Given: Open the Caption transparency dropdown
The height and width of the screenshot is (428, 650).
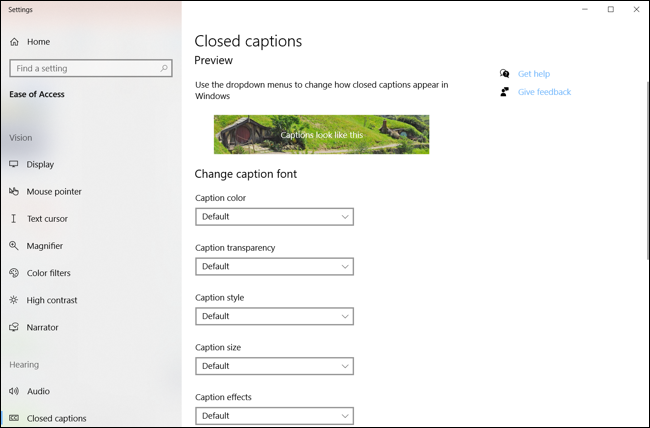Looking at the screenshot, I should pyautogui.click(x=274, y=267).
